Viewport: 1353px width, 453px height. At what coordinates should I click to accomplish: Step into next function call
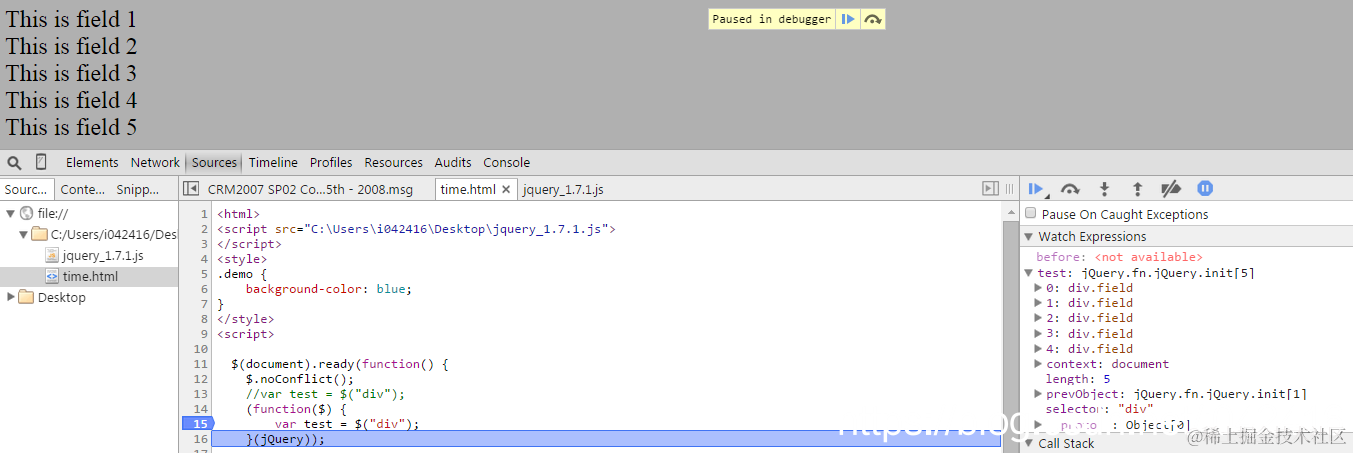coord(1104,189)
